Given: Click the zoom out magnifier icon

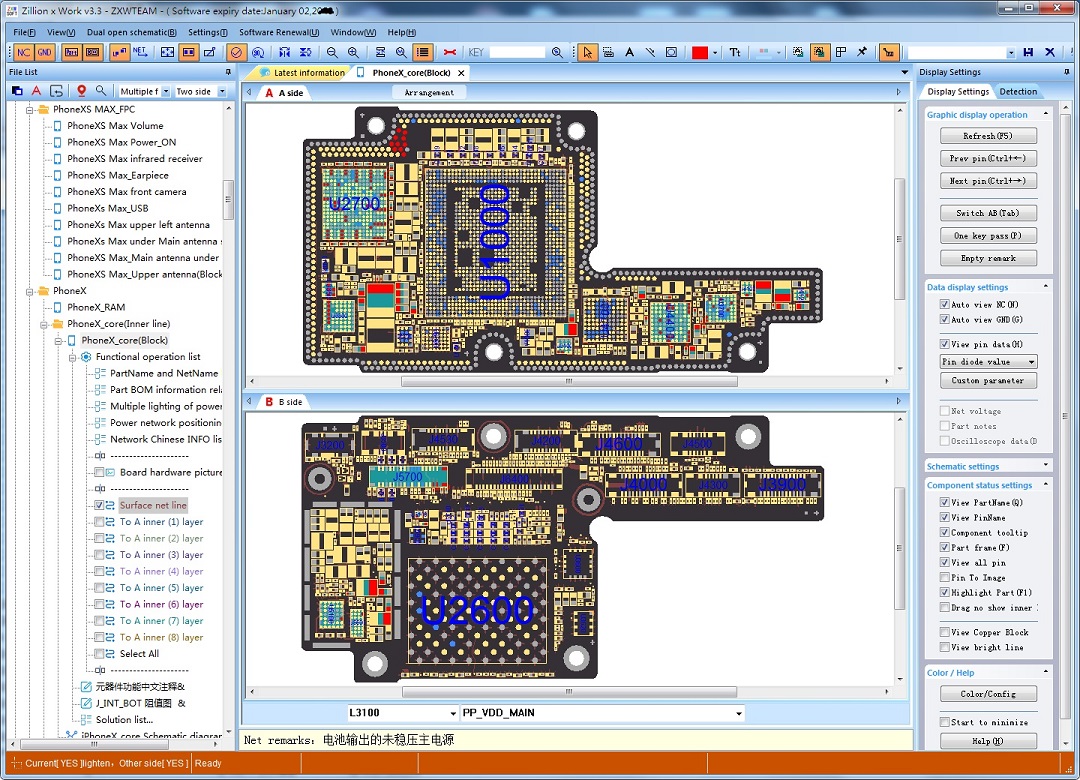Looking at the screenshot, I should tap(332, 51).
